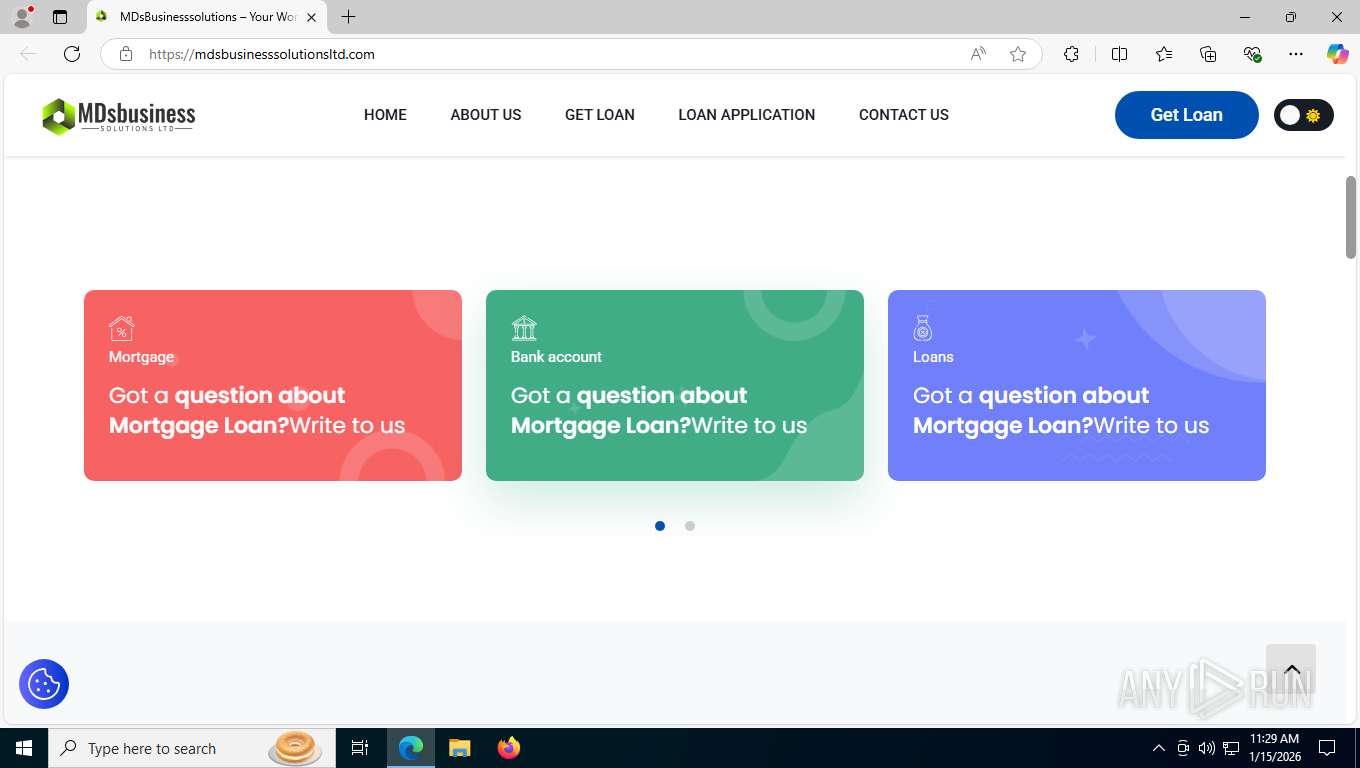The height and width of the screenshot is (768, 1360).
Task: Toggle the dark/light mode switch
Action: point(1303,115)
